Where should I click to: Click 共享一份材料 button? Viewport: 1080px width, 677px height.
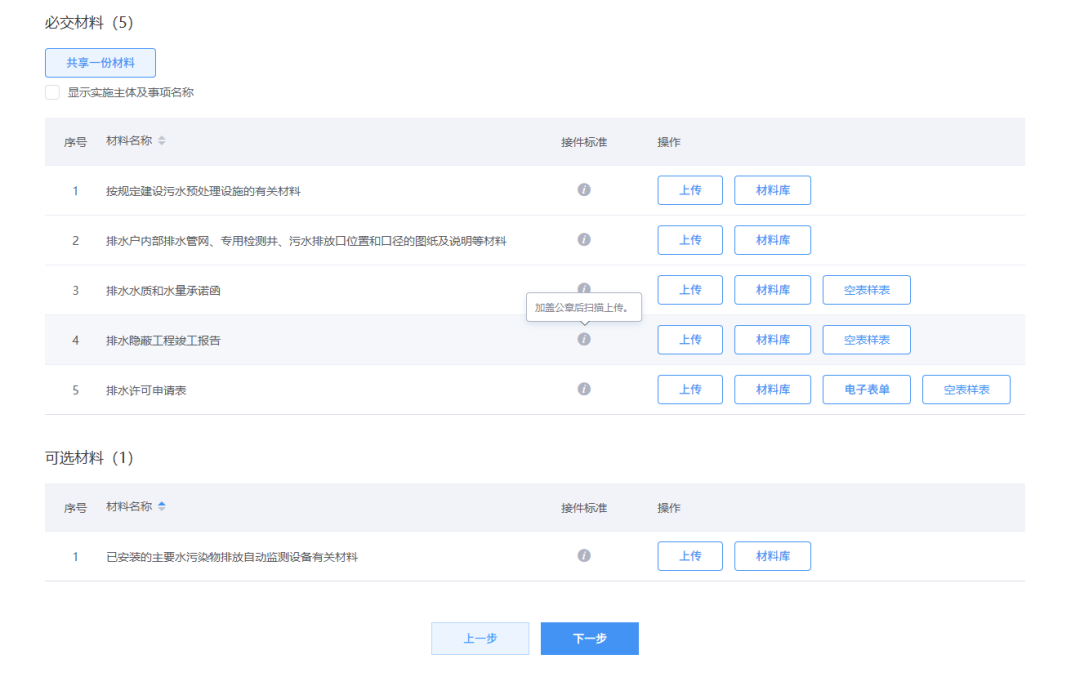coord(100,63)
